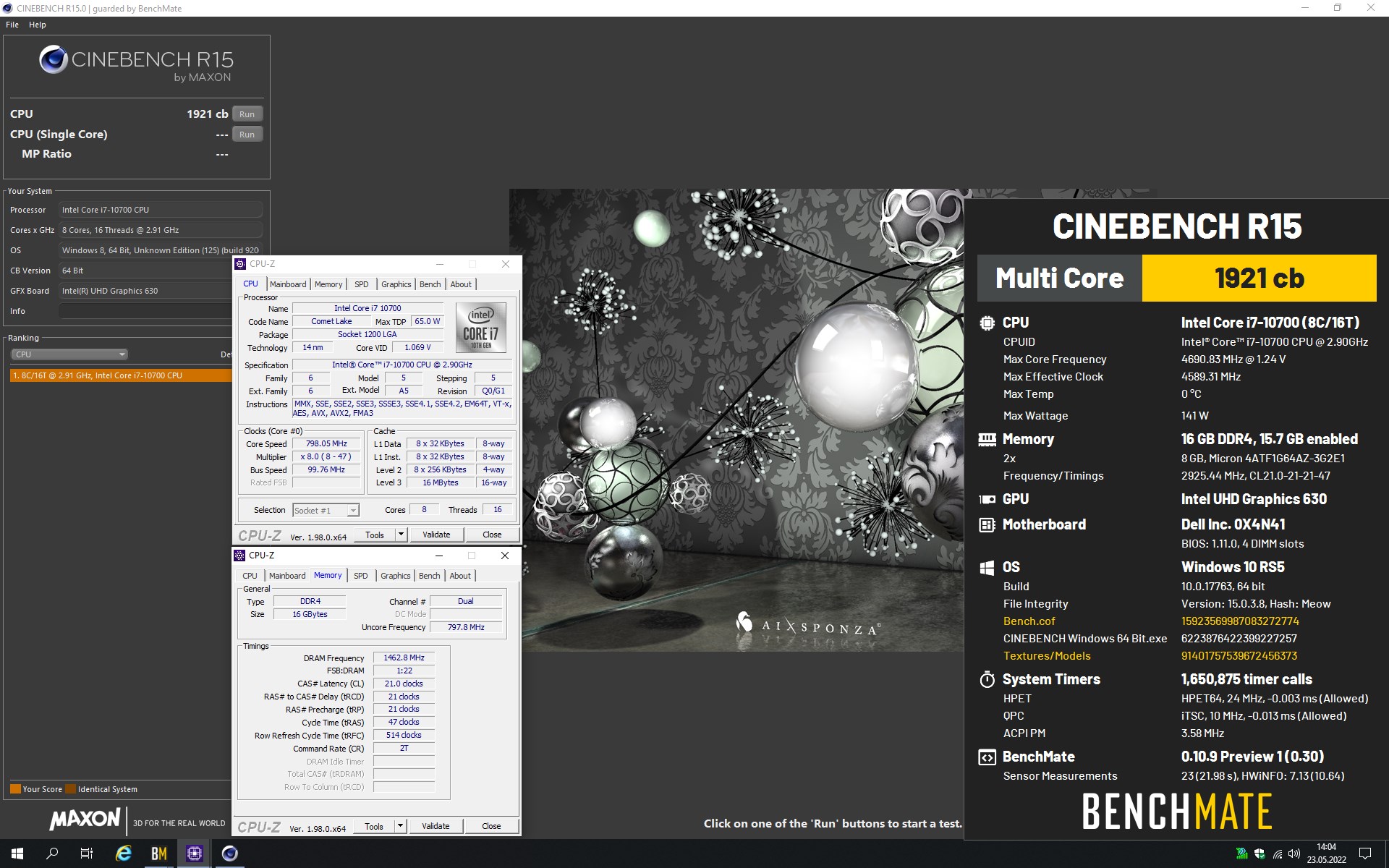Click network icon in system tray
1389x868 pixels.
tap(1277, 854)
